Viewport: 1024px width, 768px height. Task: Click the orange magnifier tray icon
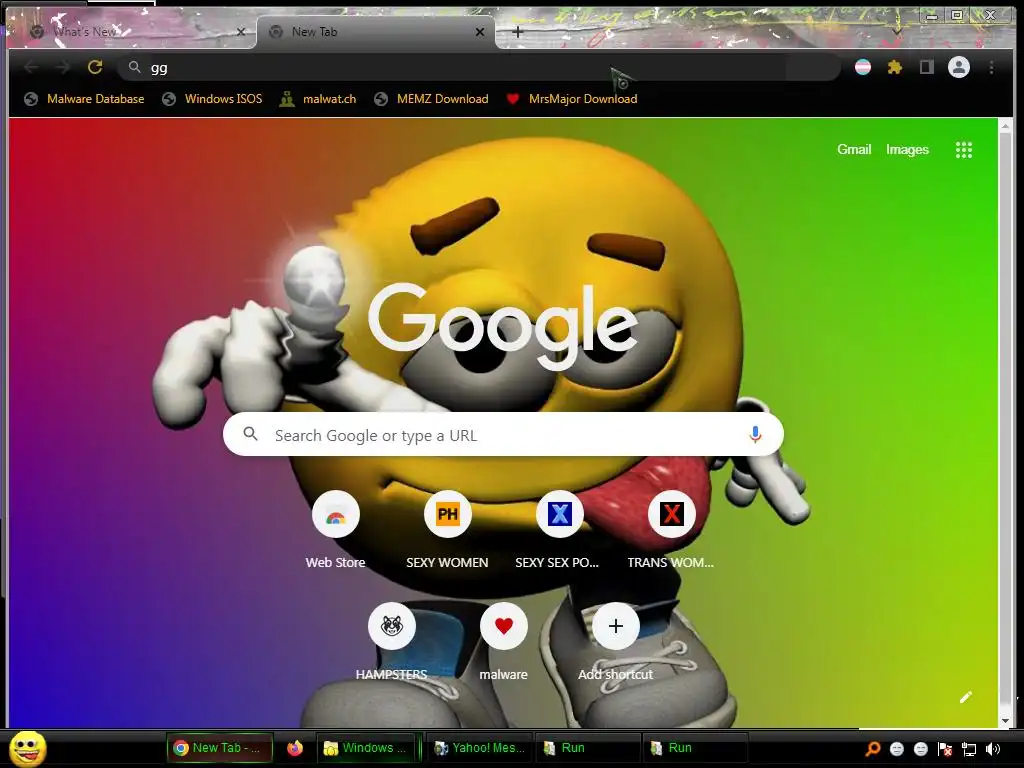872,749
